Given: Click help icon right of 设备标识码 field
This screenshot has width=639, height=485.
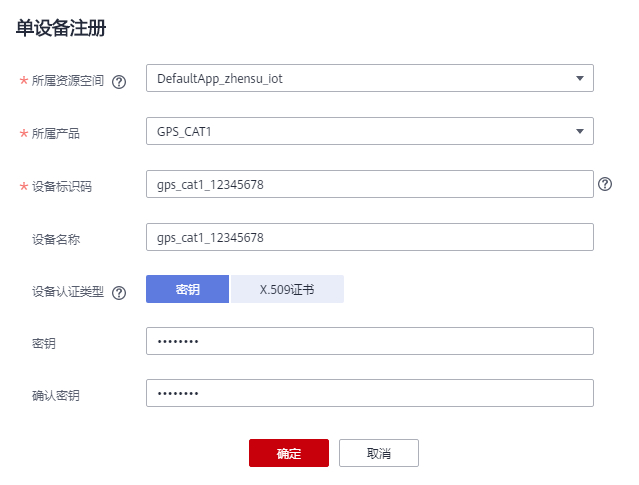Looking at the screenshot, I should [605, 184].
